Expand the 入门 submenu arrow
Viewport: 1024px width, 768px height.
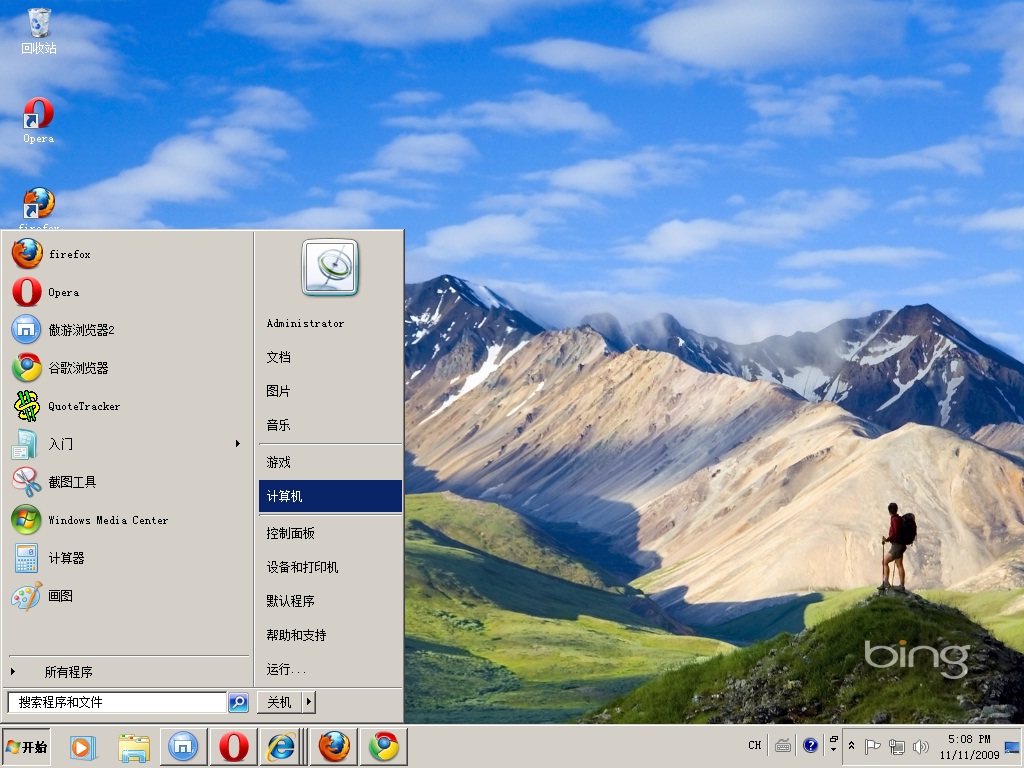coord(238,444)
